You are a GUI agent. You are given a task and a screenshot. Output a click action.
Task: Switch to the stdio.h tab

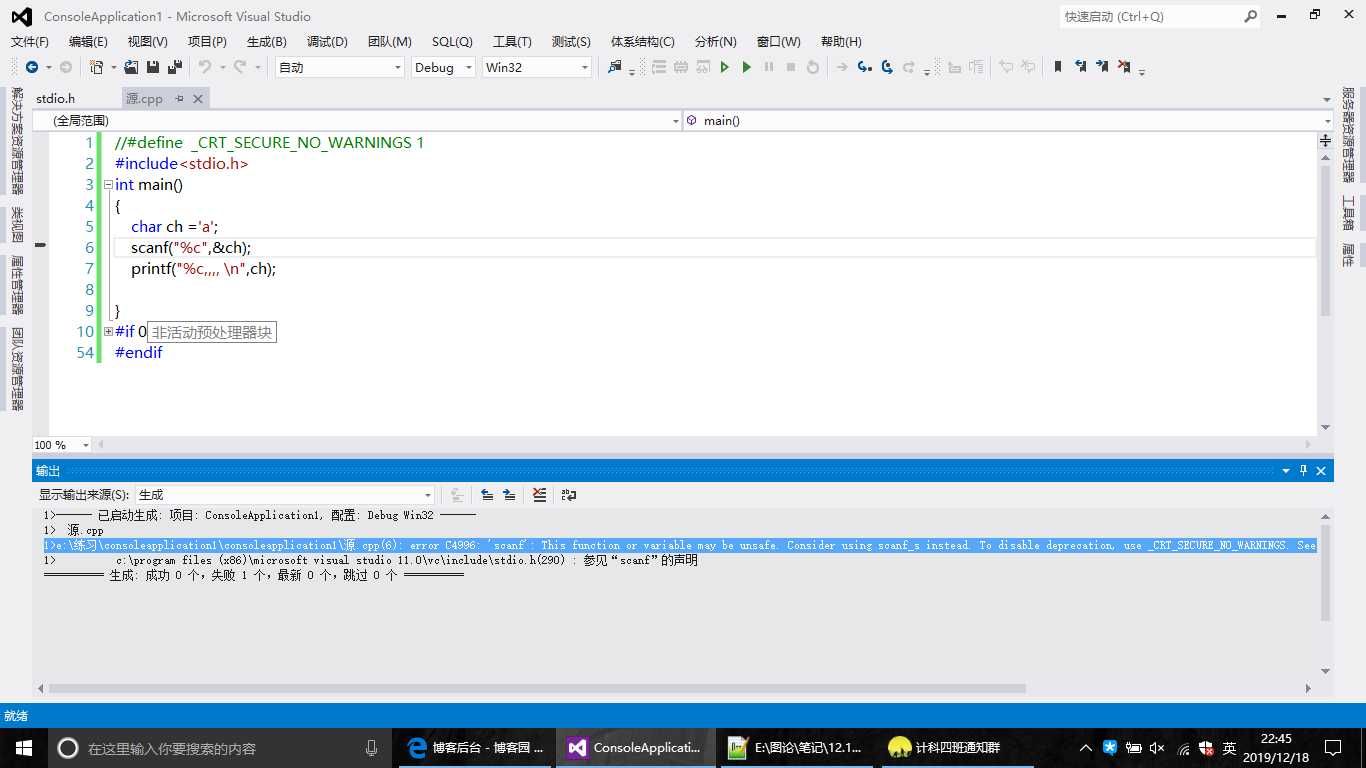coord(56,98)
